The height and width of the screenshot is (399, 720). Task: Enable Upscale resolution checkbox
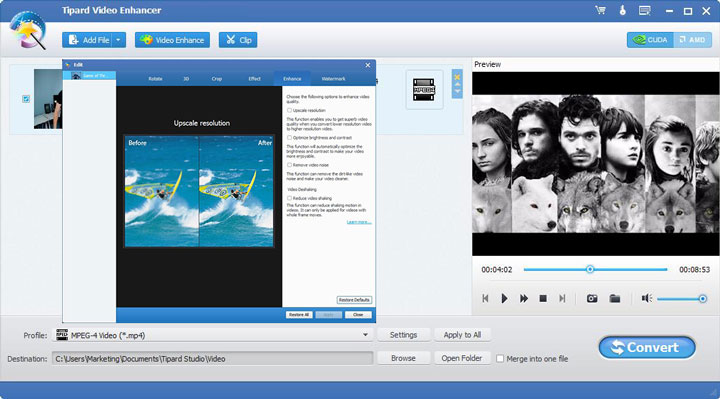pos(289,111)
